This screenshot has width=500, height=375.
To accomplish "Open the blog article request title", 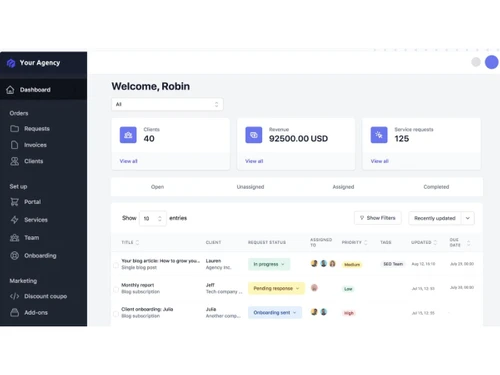I will 160,261.
